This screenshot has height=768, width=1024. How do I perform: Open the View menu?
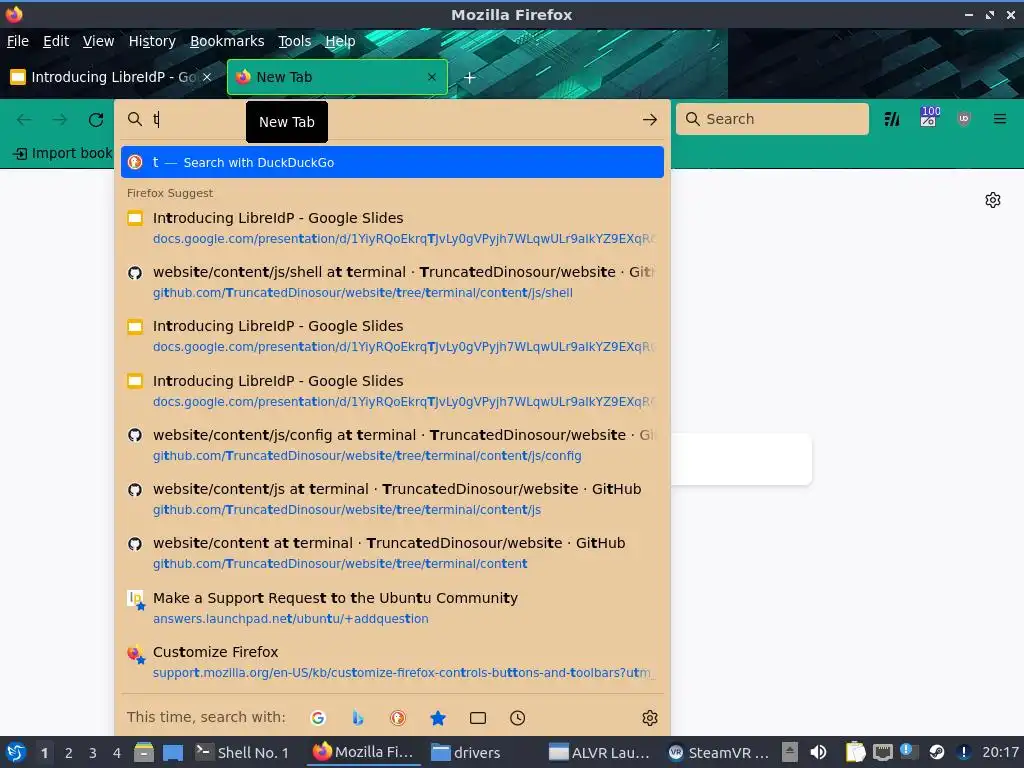[x=99, y=41]
